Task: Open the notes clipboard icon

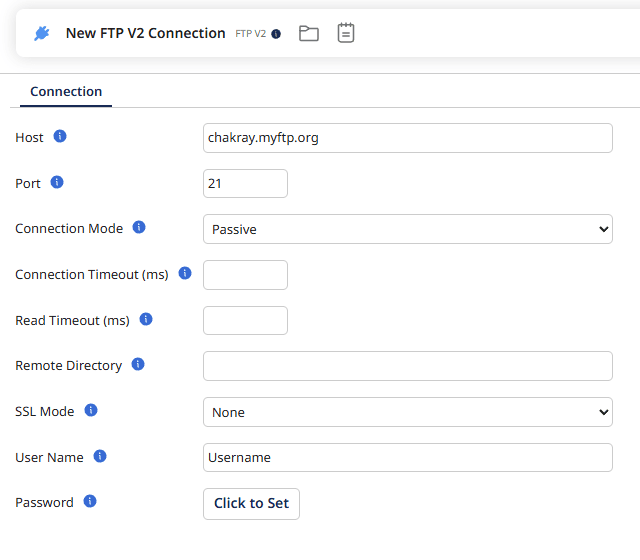Action: pyautogui.click(x=345, y=33)
